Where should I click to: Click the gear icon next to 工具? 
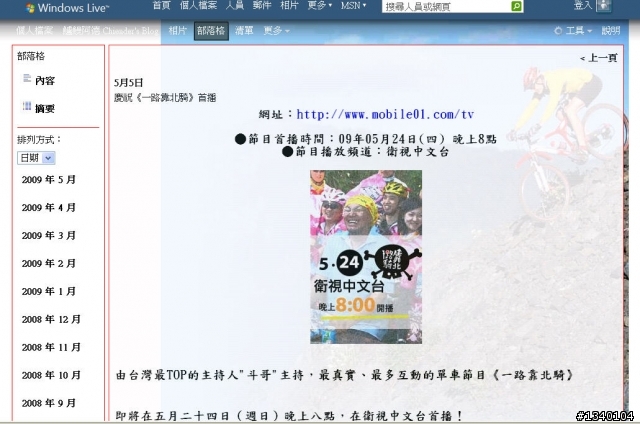click(x=558, y=31)
